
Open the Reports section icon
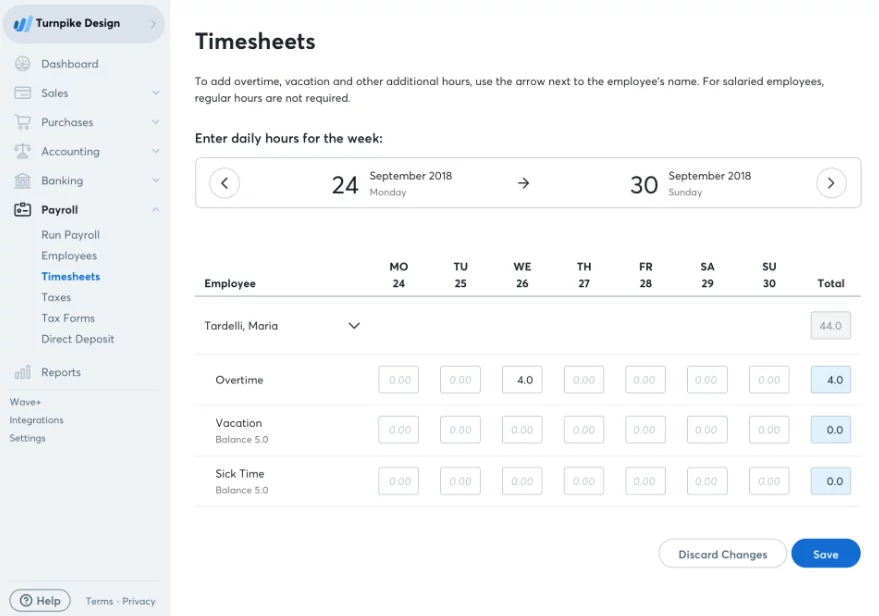[x=22, y=371]
